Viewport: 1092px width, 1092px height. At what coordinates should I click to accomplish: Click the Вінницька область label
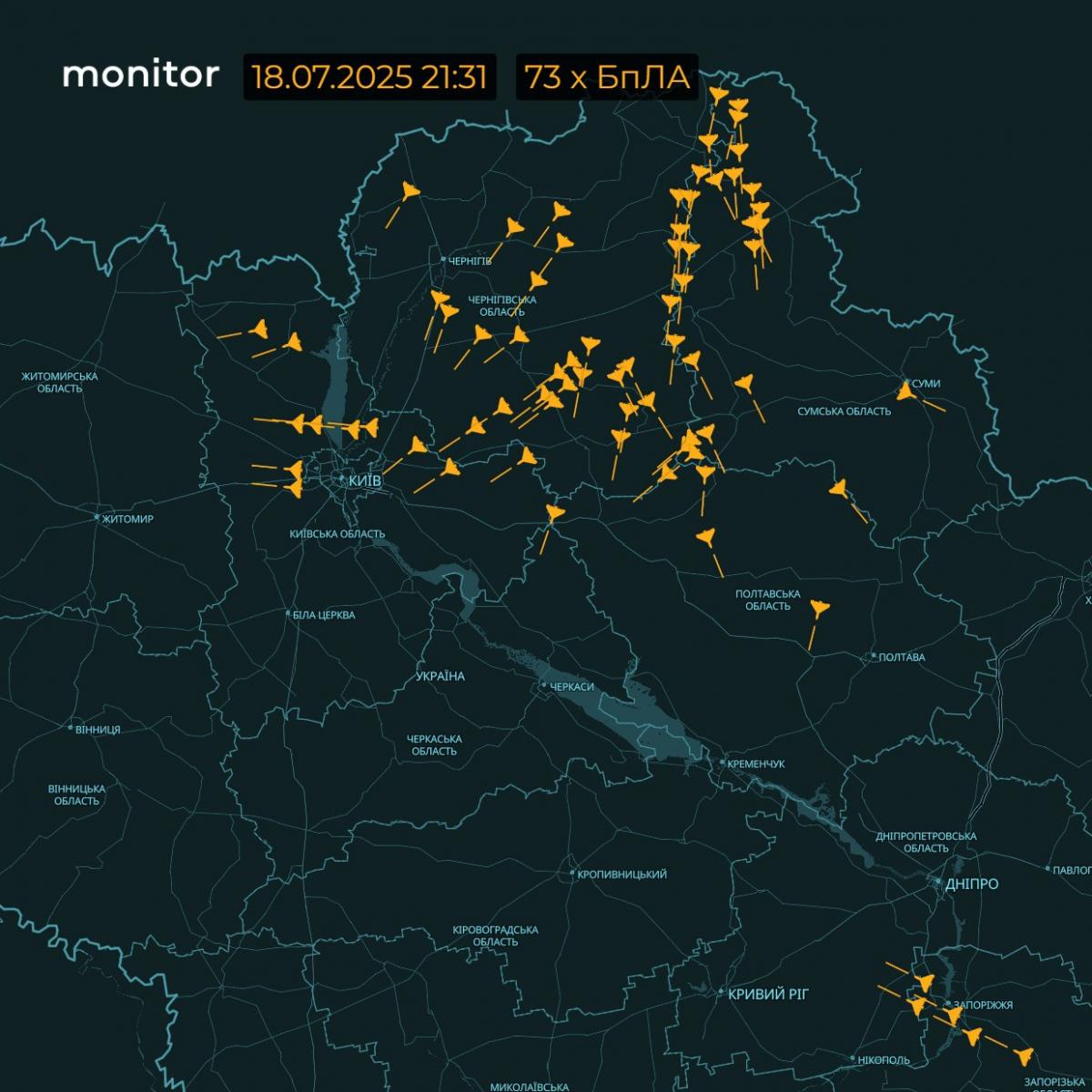pos(76,794)
